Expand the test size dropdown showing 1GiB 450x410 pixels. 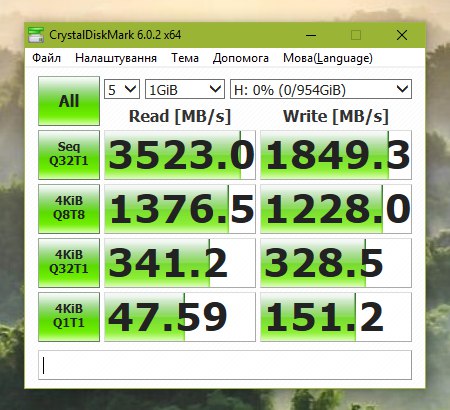coord(185,89)
